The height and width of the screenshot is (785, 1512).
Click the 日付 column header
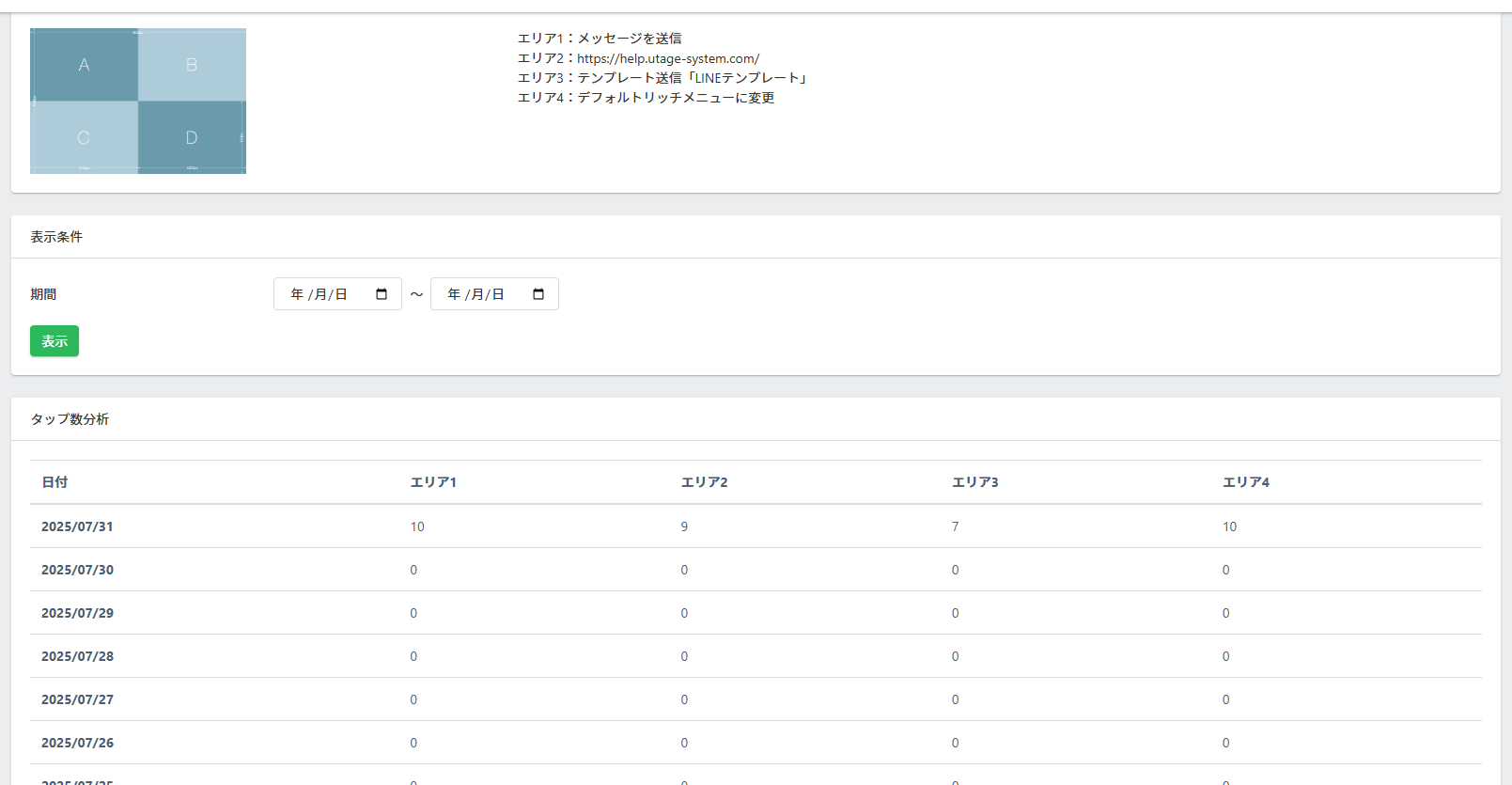[55, 482]
